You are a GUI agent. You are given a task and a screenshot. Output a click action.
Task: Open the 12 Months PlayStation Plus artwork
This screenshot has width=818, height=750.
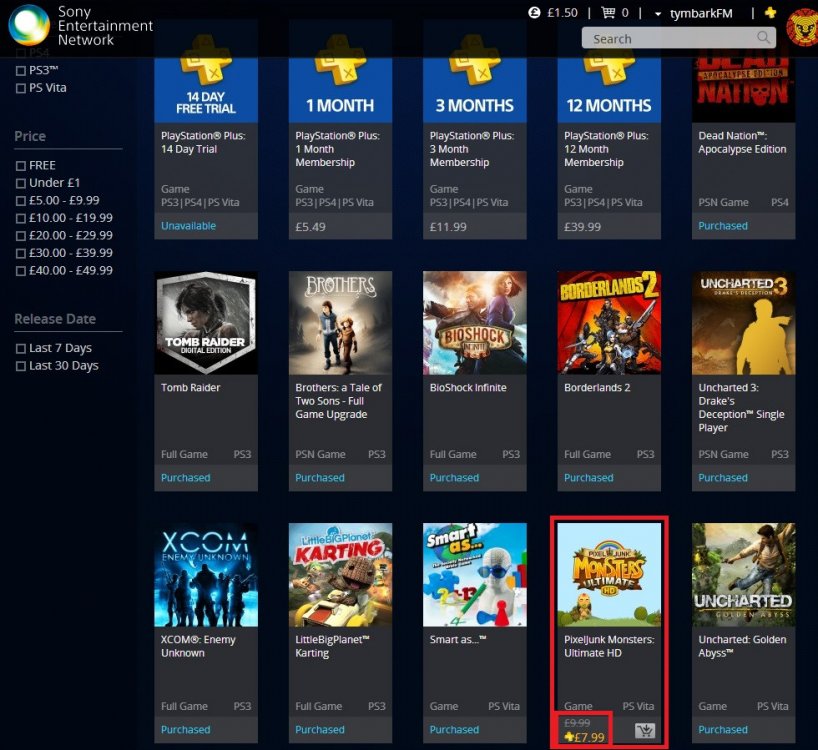tap(609, 78)
